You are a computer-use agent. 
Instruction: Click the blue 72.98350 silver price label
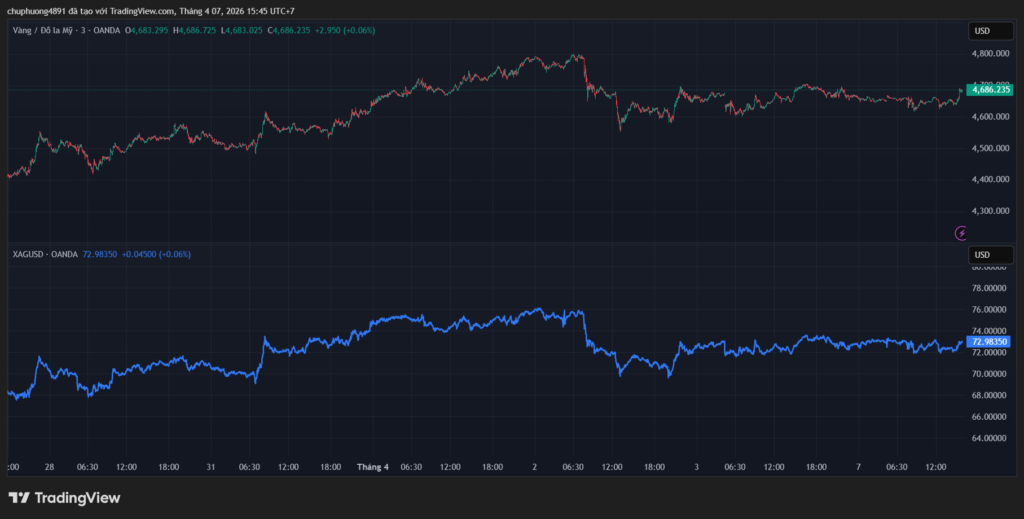coord(989,341)
